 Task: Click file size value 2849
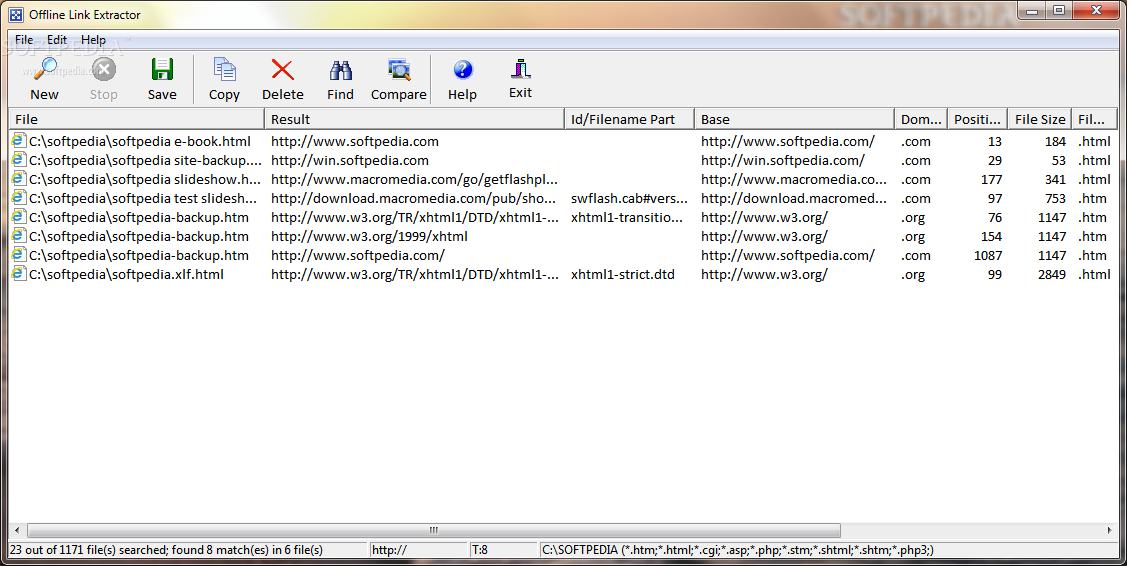tap(1052, 274)
